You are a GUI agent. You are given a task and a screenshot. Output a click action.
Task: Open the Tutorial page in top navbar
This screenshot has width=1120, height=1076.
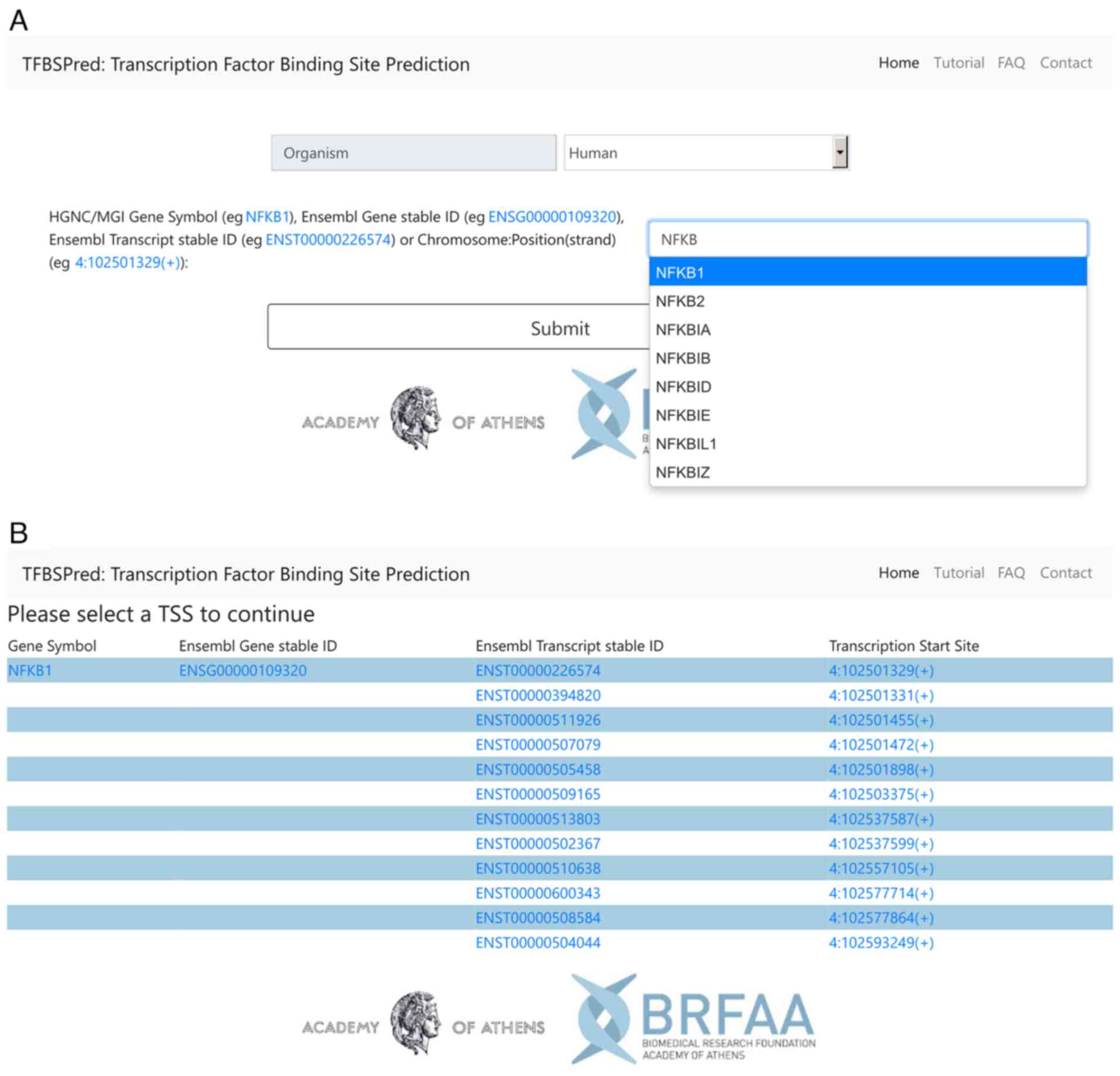click(x=958, y=63)
